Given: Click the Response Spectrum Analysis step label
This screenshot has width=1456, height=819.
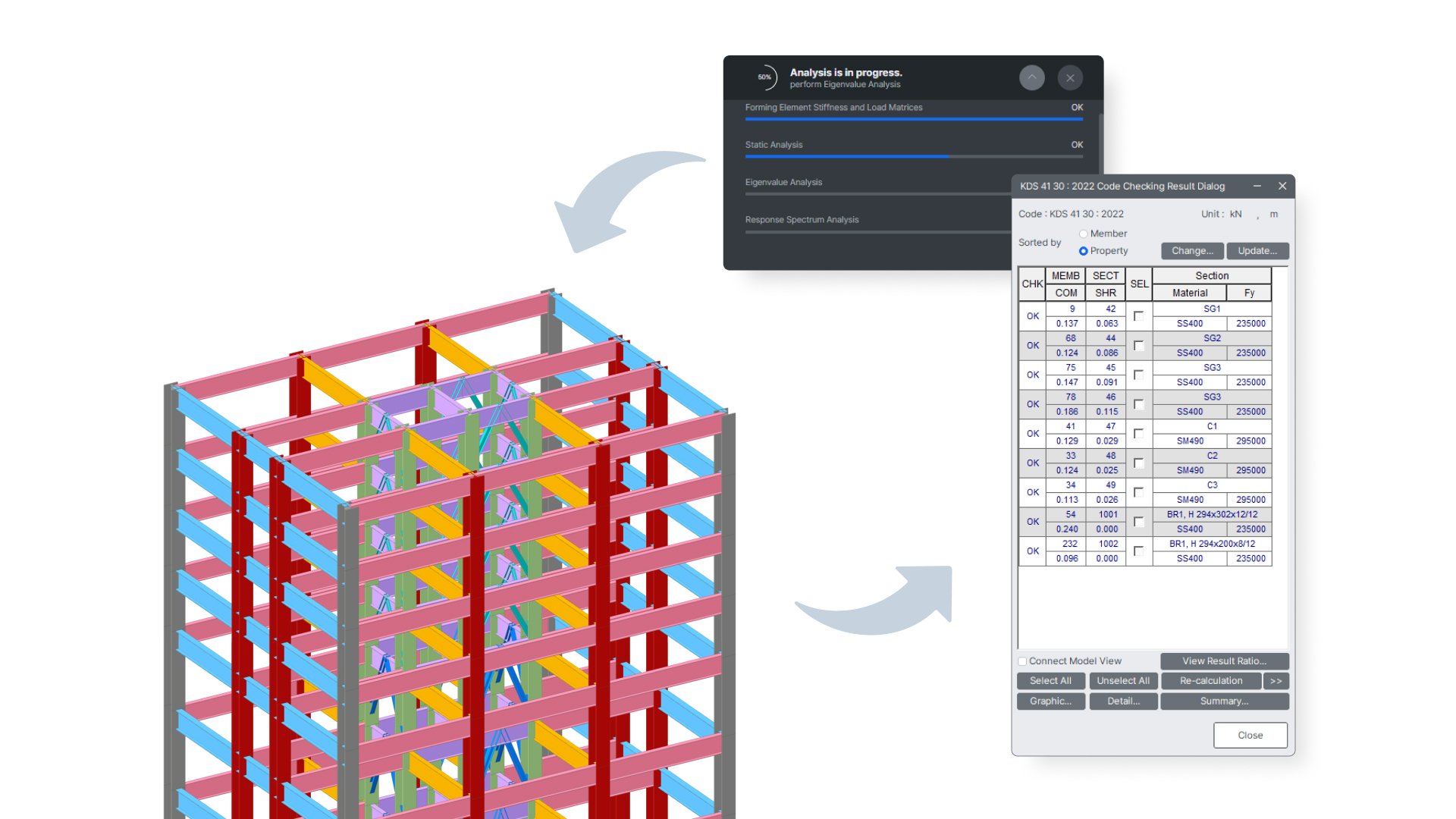Looking at the screenshot, I should (x=802, y=220).
